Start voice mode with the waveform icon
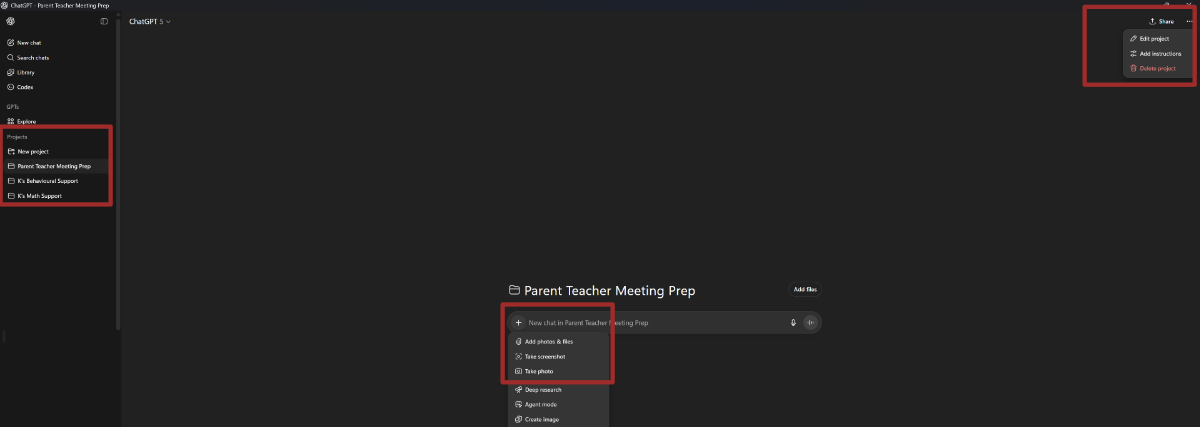This screenshot has height=427, width=1200. point(811,322)
